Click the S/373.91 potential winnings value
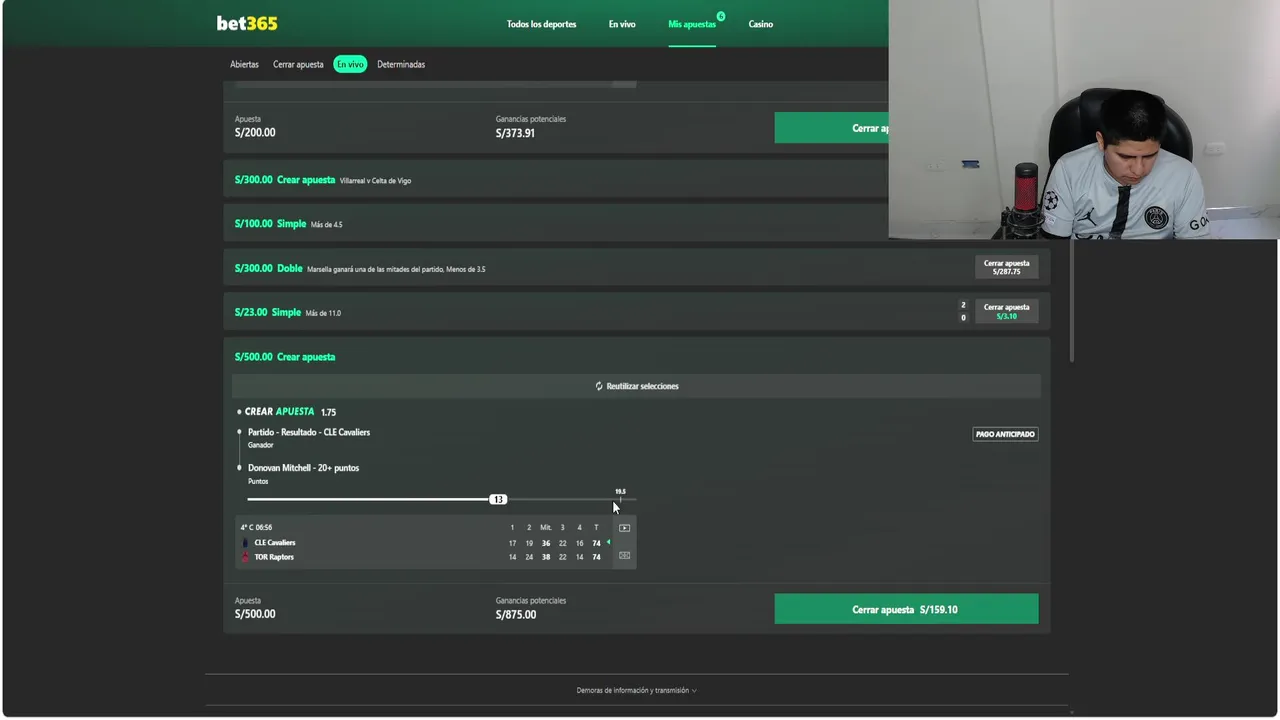 [x=515, y=133]
